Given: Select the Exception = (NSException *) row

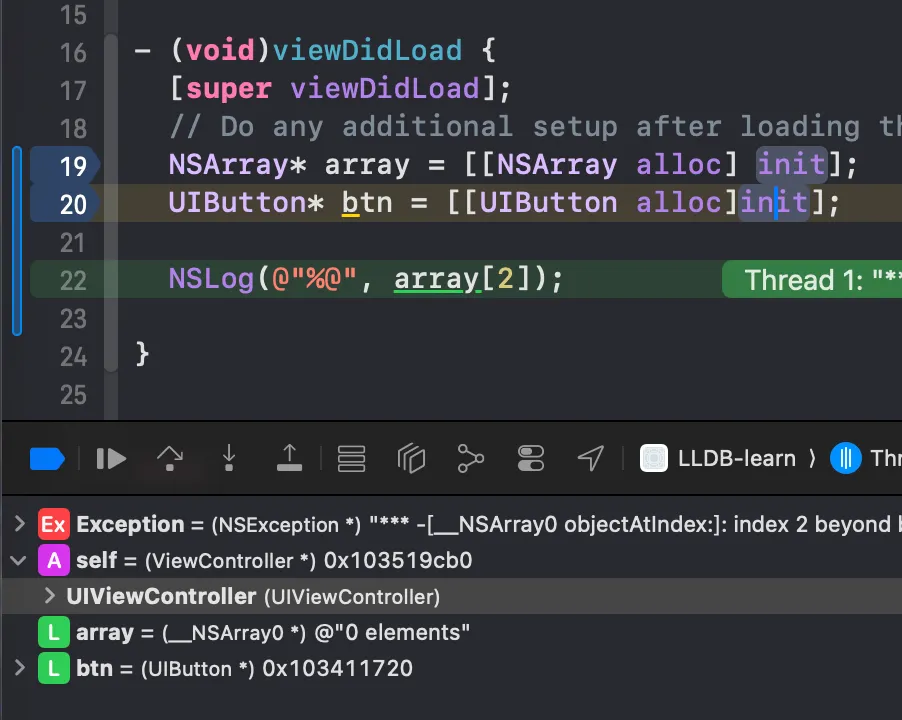Looking at the screenshot, I should click(x=452, y=524).
